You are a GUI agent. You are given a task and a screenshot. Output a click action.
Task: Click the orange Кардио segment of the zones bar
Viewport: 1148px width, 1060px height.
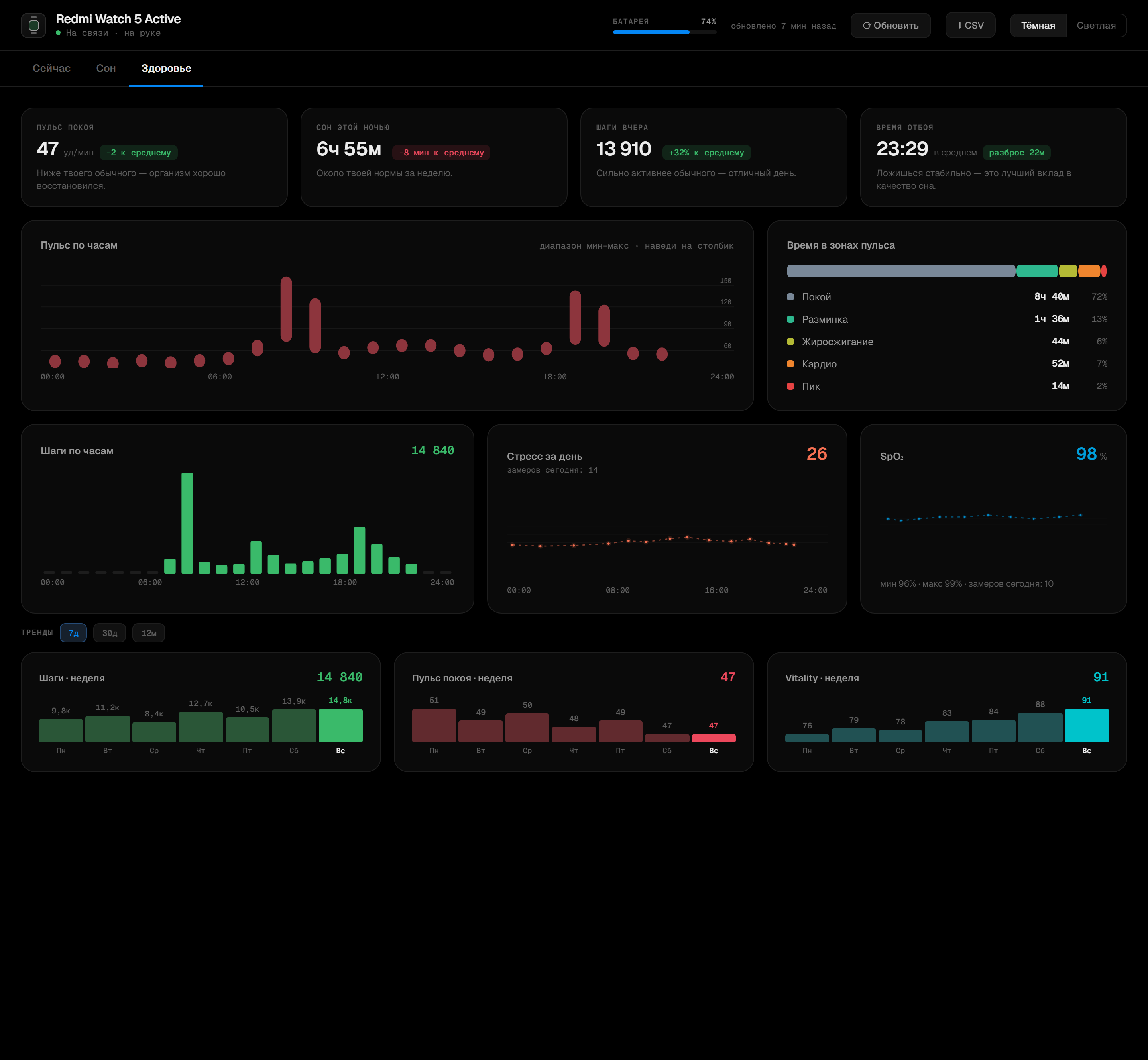1089,271
